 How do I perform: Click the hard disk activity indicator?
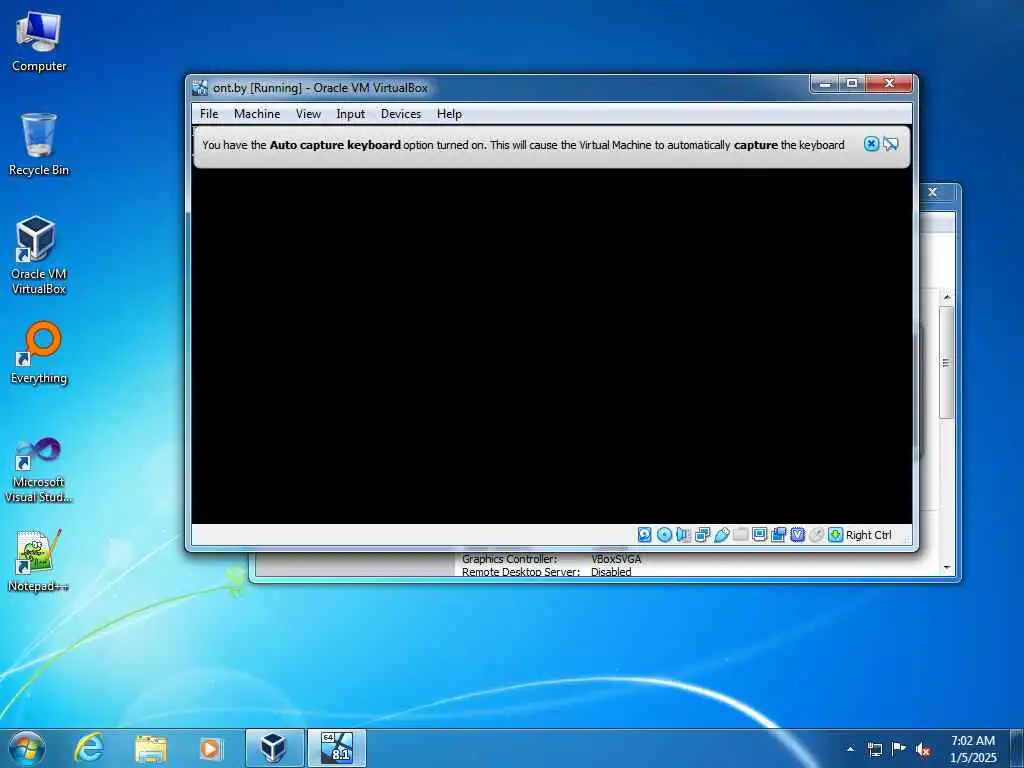pyautogui.click(x=645, y=535)
